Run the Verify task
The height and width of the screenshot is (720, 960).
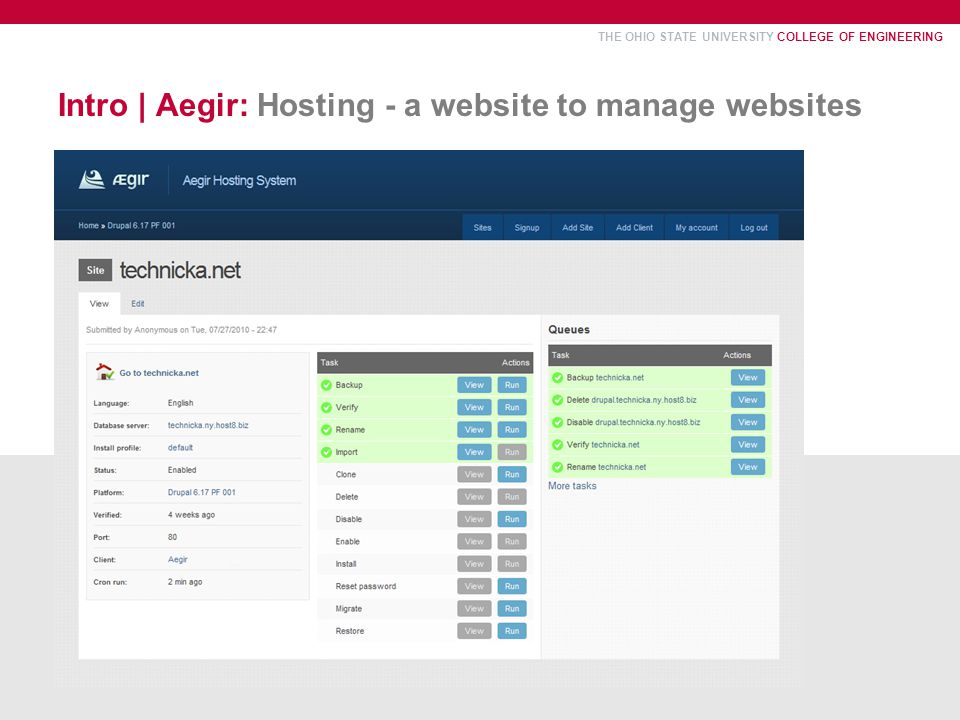(x=512, y=407)
